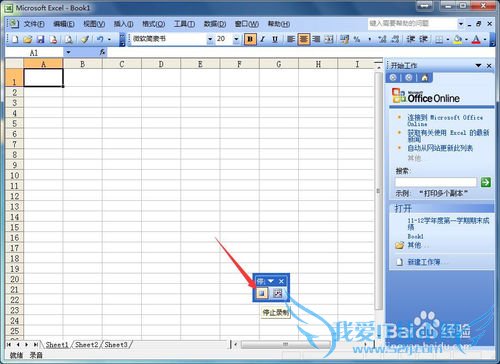Open the 工具(T) menu
Viewport: 500px width, 364px height.
pos(184,24)
